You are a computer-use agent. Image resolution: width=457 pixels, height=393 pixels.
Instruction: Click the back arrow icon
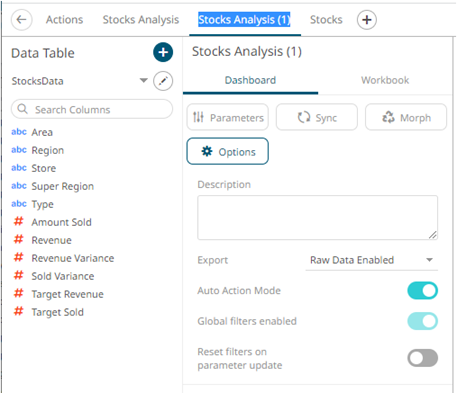pyautogui.click(x=22, y=20)
